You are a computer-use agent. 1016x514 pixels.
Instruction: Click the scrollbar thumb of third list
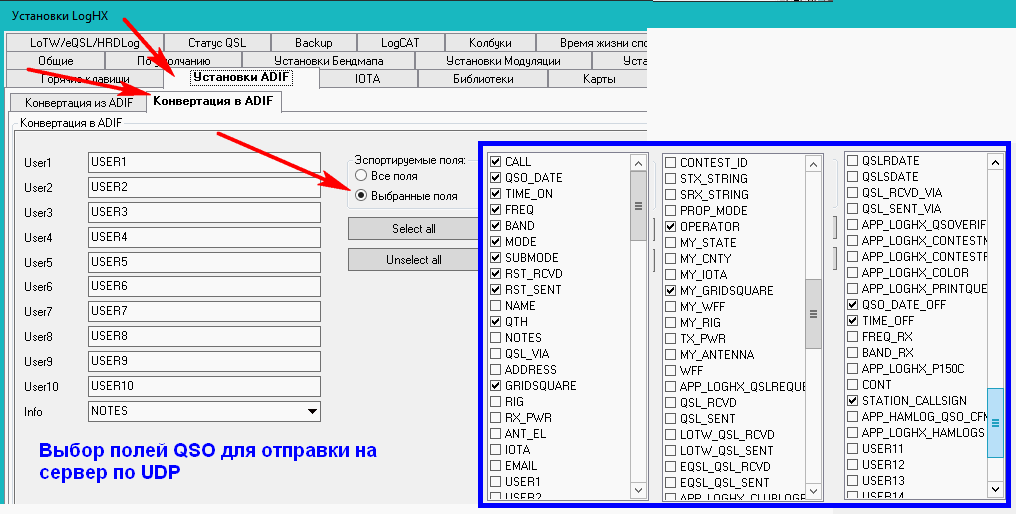994,422
